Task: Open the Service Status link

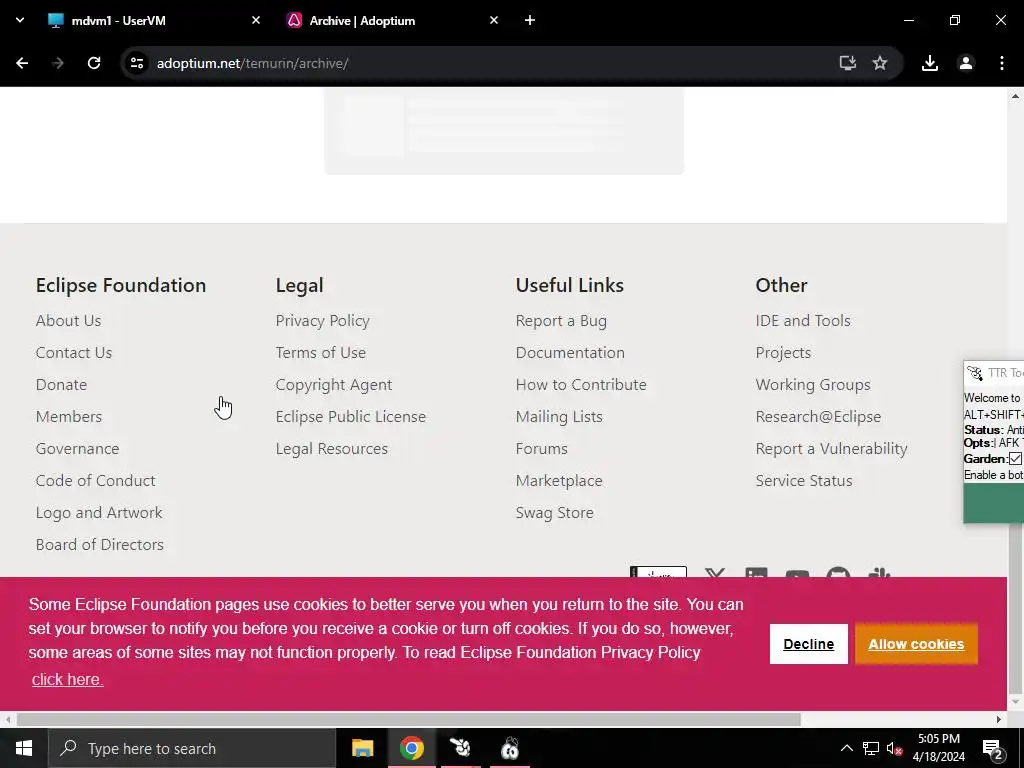Action: click(x=804, y=481)
